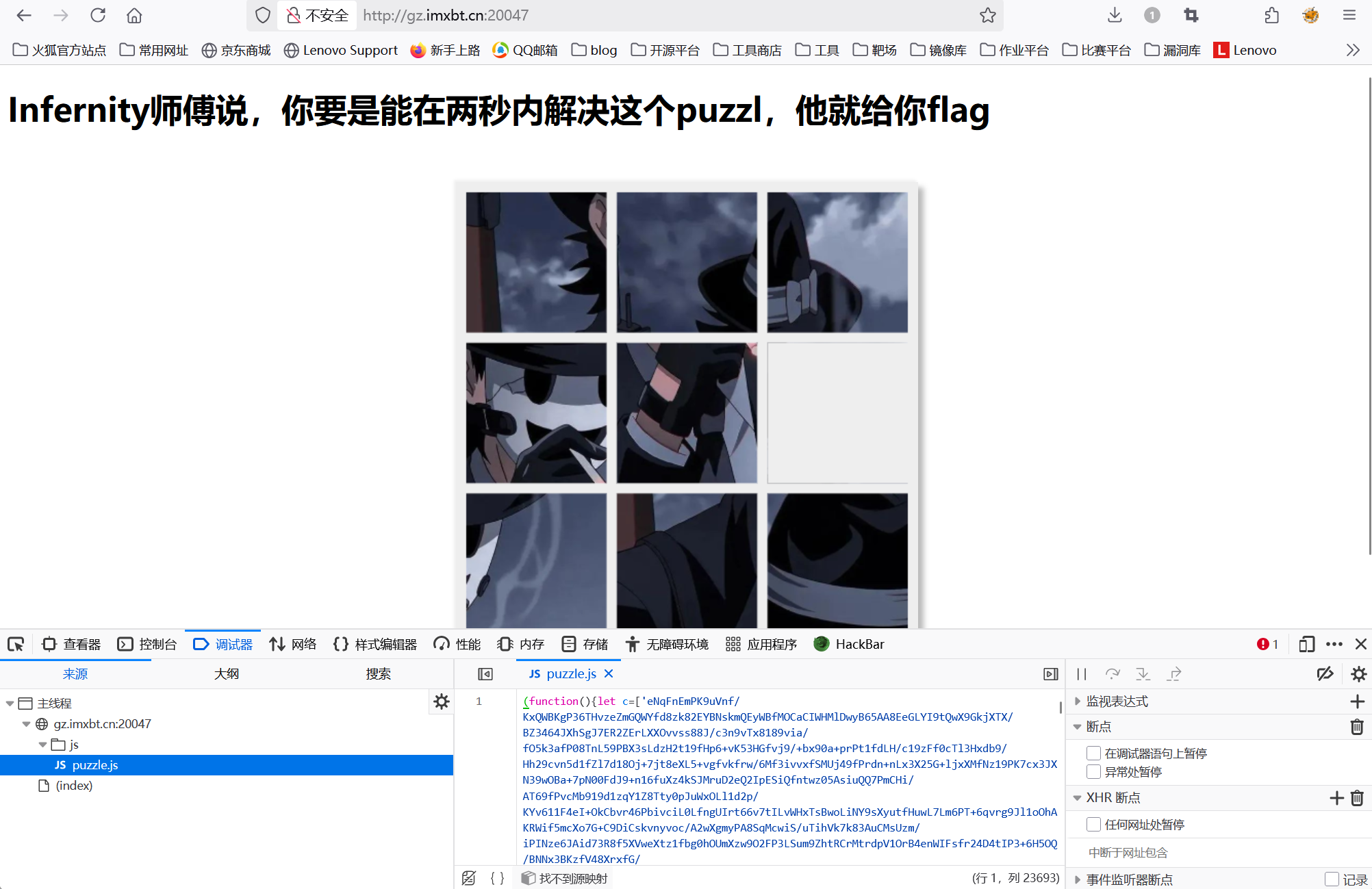Open the 漏洞库 bookmark folder
The height and width of the screenshot is (889, 1372).
[1172, 50]
